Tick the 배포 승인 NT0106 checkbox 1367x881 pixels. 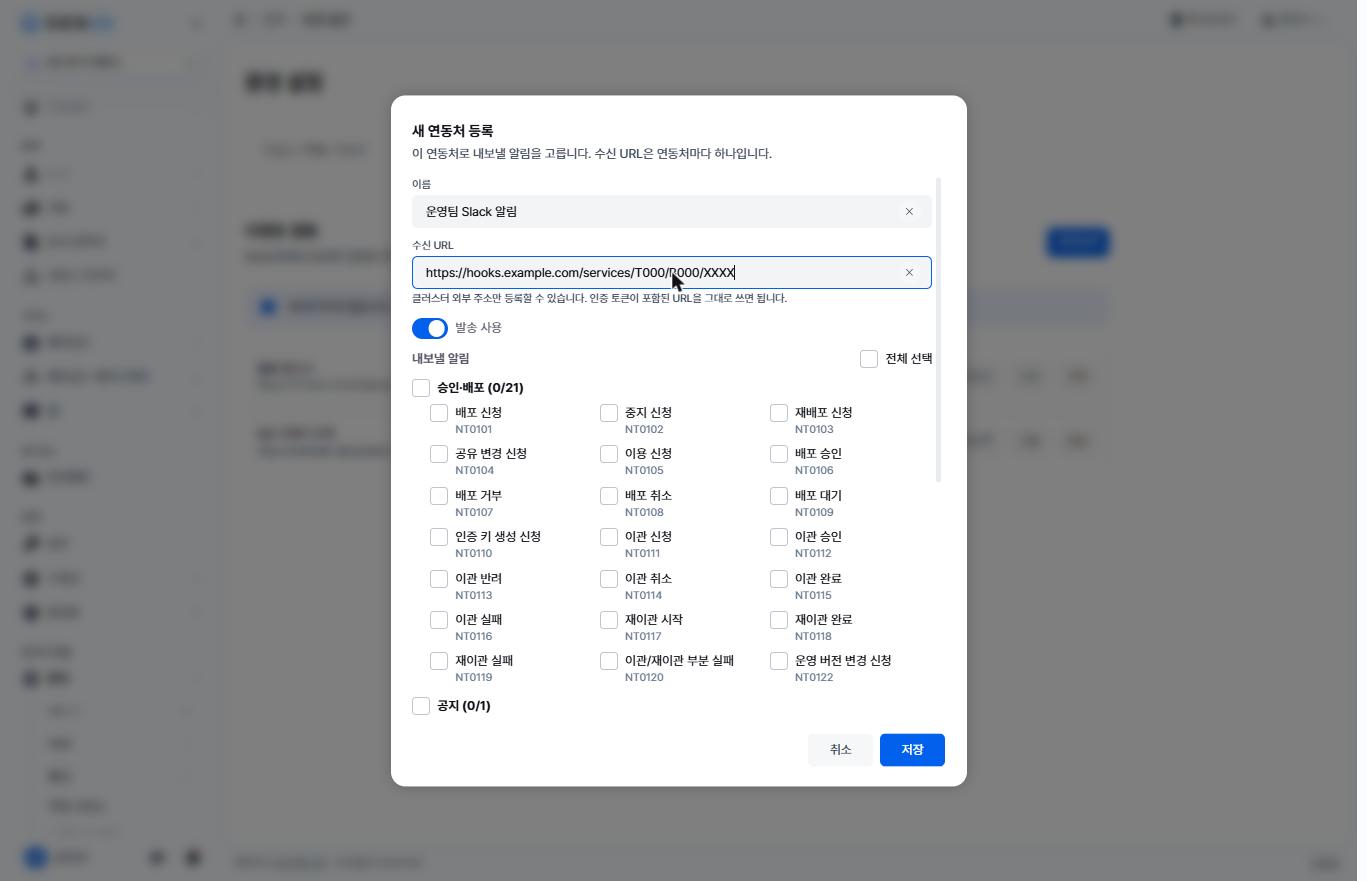tap(779, 454)
